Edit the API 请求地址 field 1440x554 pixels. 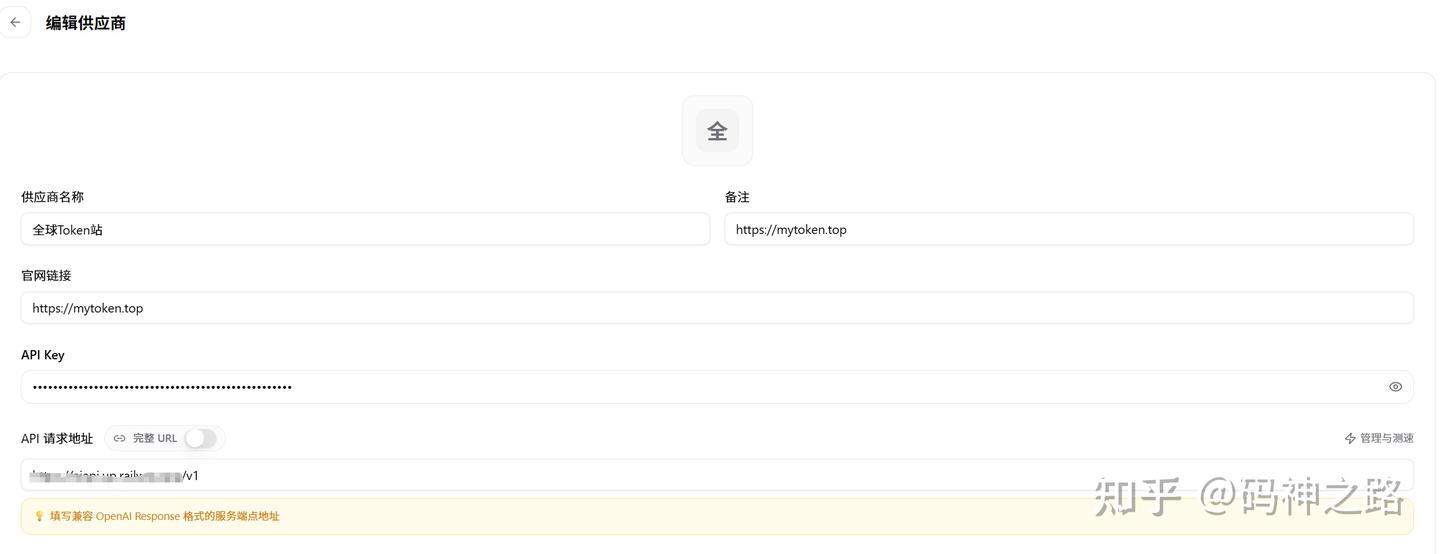pos(717,475)
